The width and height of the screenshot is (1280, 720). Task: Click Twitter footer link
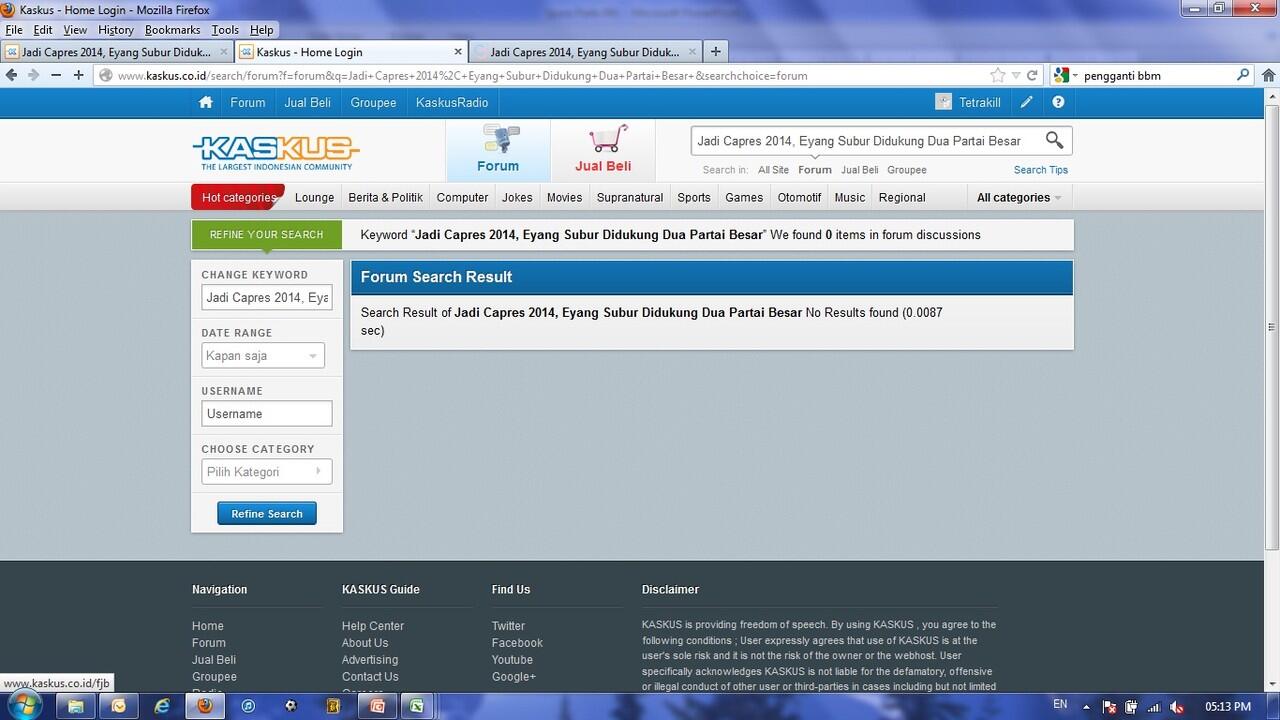coord(508,626)
